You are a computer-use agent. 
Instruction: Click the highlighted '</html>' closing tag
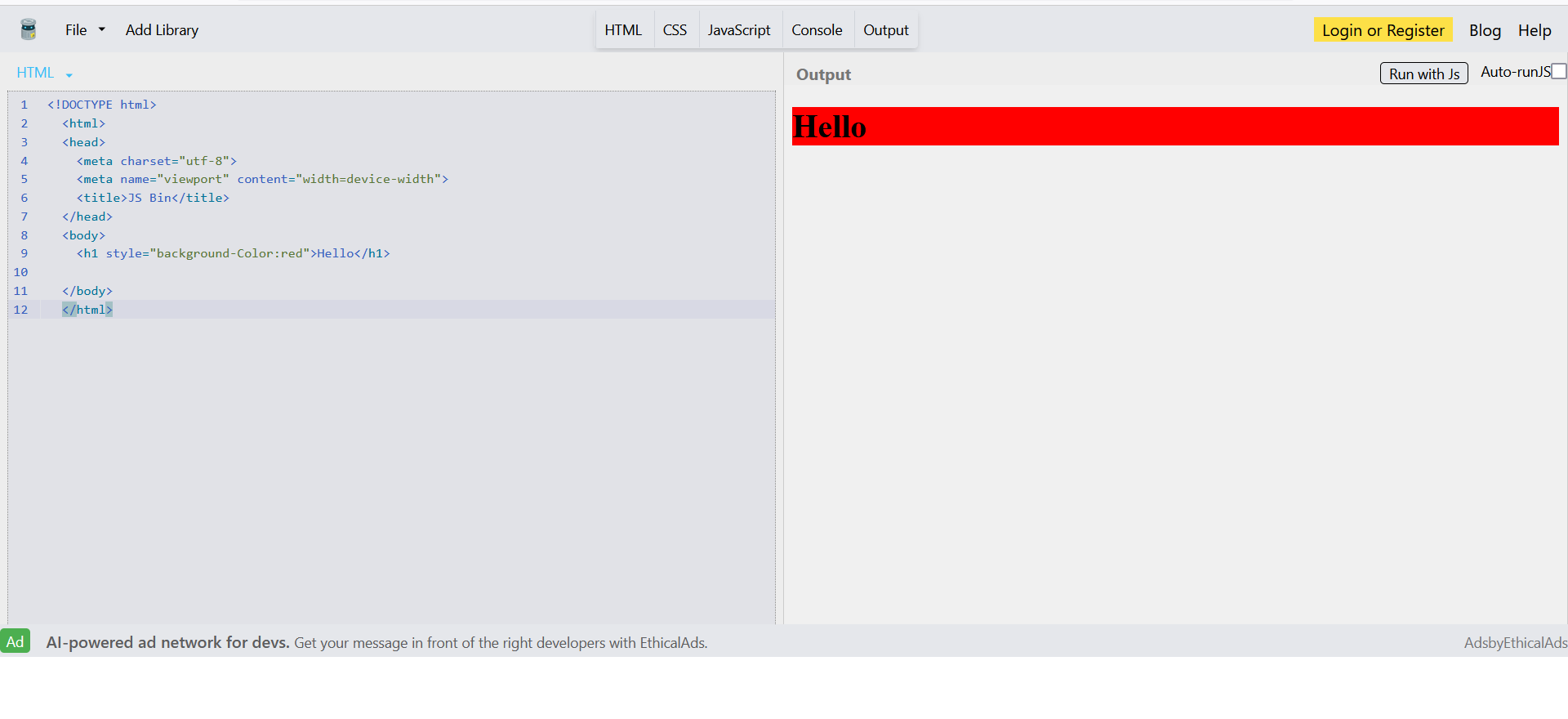coord(87,310)
